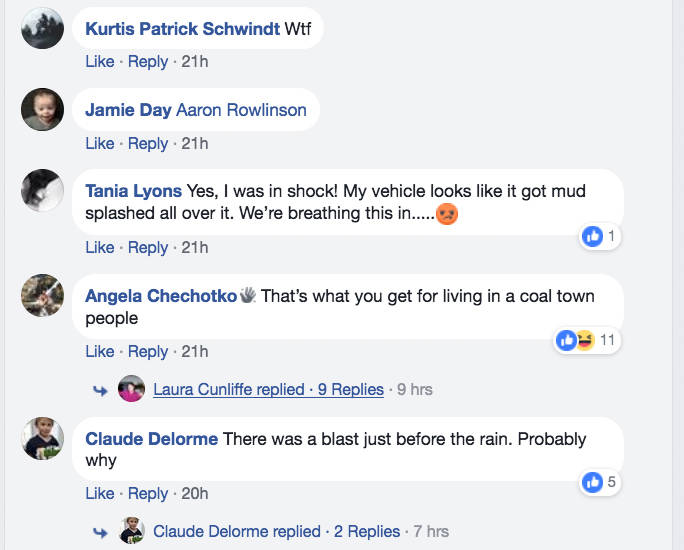Like Tania Lyons' mud splashed comment
The width and height of the screenshot is (684, 550).
(x=99, y=247)
